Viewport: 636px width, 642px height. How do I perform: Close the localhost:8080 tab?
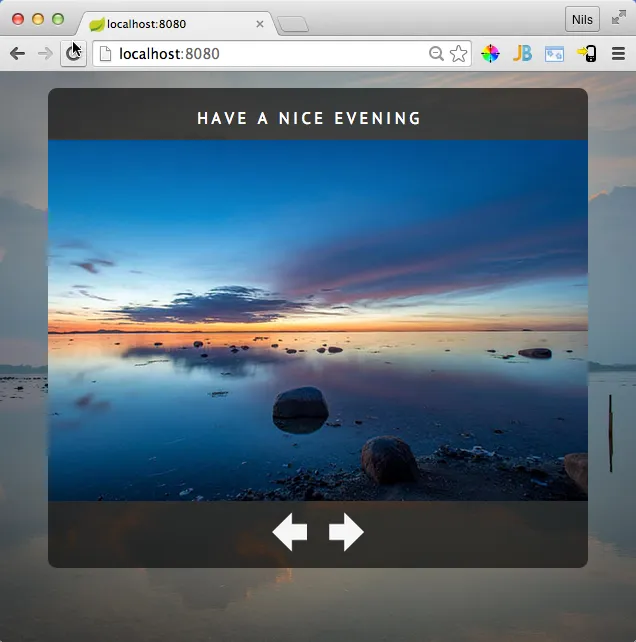pos(260,24)
